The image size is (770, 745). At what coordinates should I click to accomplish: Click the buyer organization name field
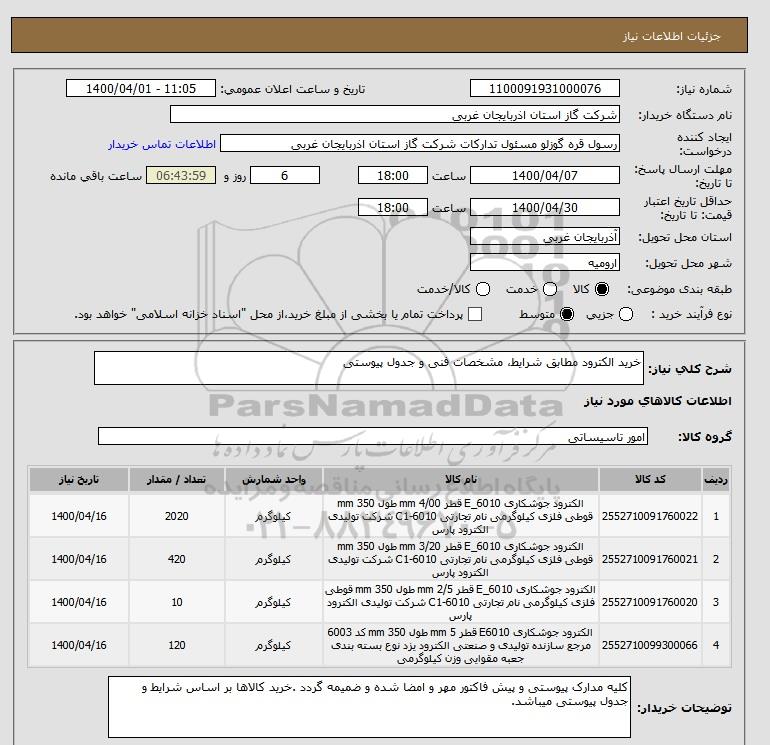point(395,114)
